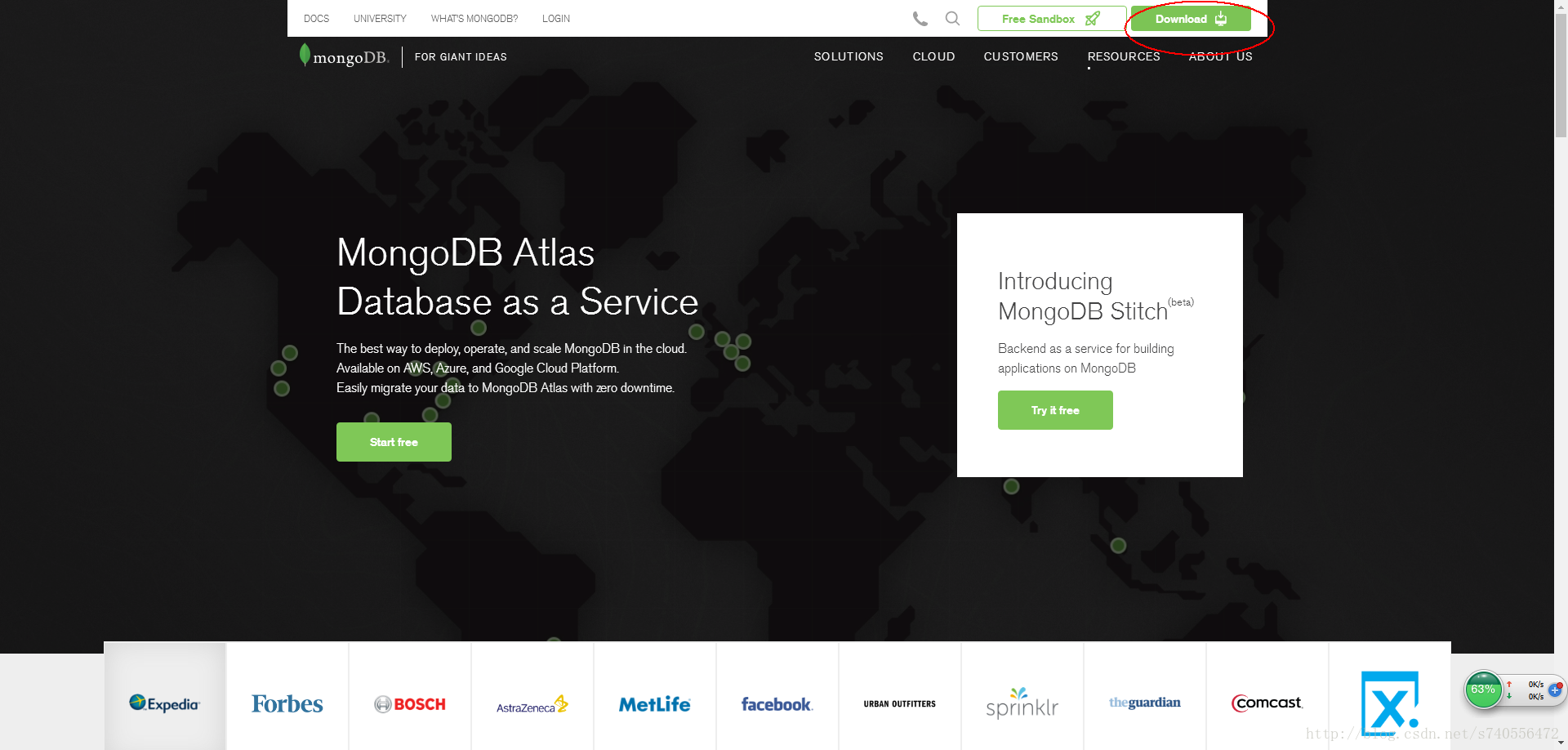Open the RESOURCES menu
Image resolution: width=1568 pixels, height=750 pixels.
1124,56
